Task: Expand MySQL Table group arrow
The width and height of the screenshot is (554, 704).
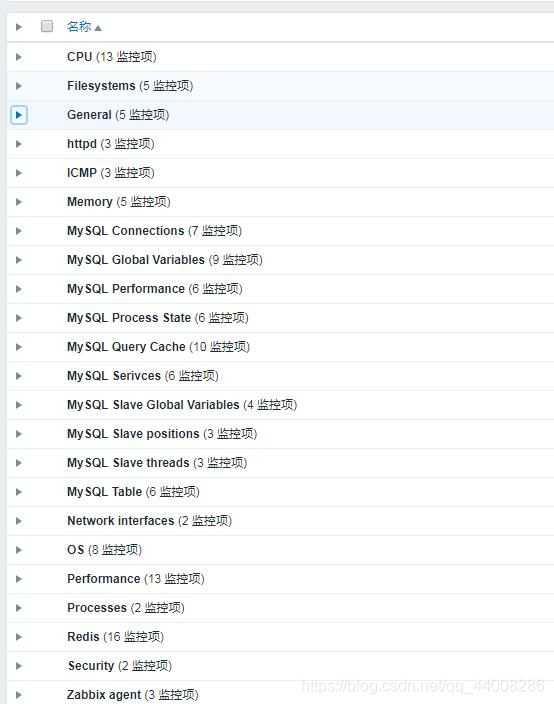Action: 18,492
